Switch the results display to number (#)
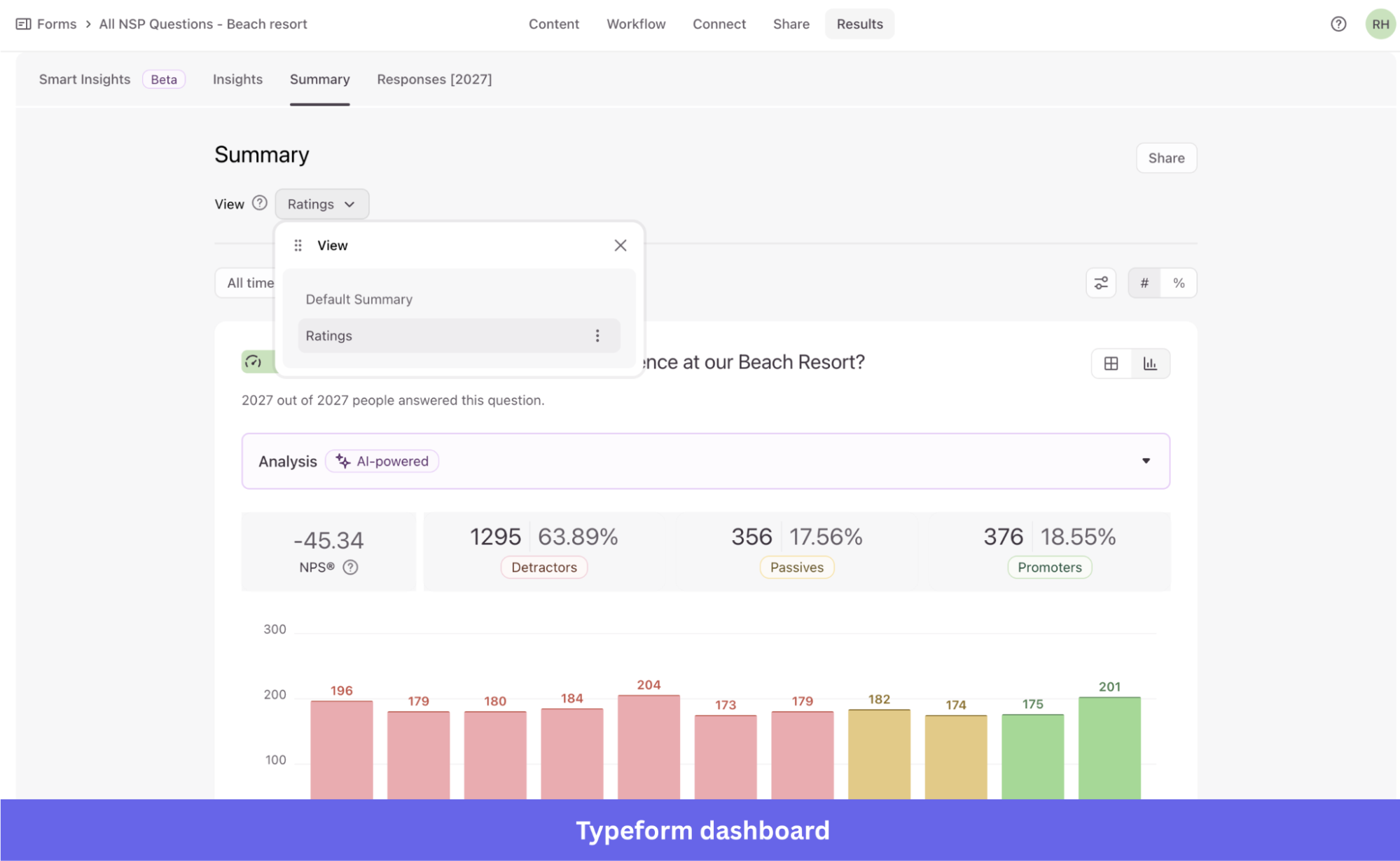 [x=1144, y=282]
